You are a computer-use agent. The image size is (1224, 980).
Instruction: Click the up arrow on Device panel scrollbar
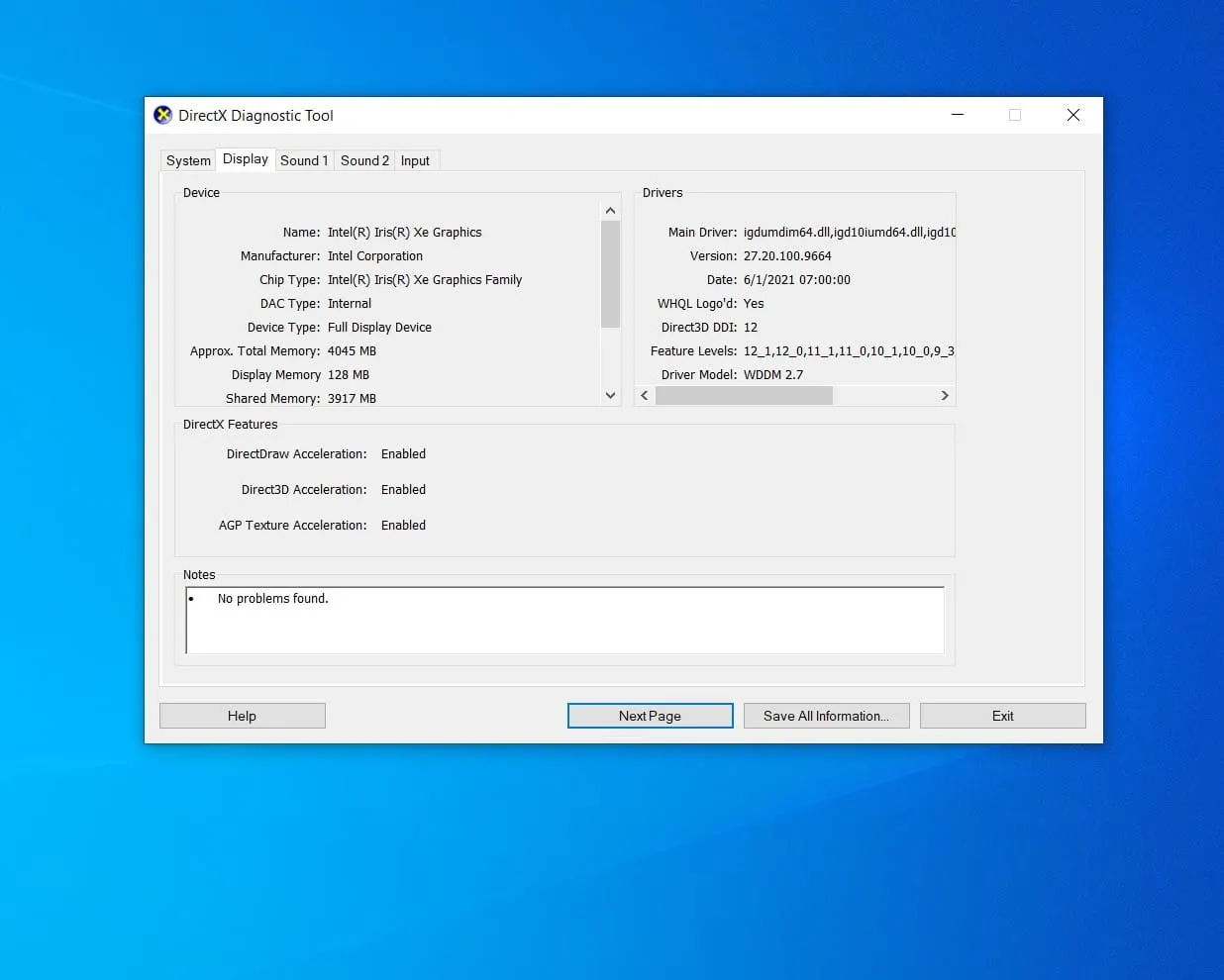pos(610,210)
